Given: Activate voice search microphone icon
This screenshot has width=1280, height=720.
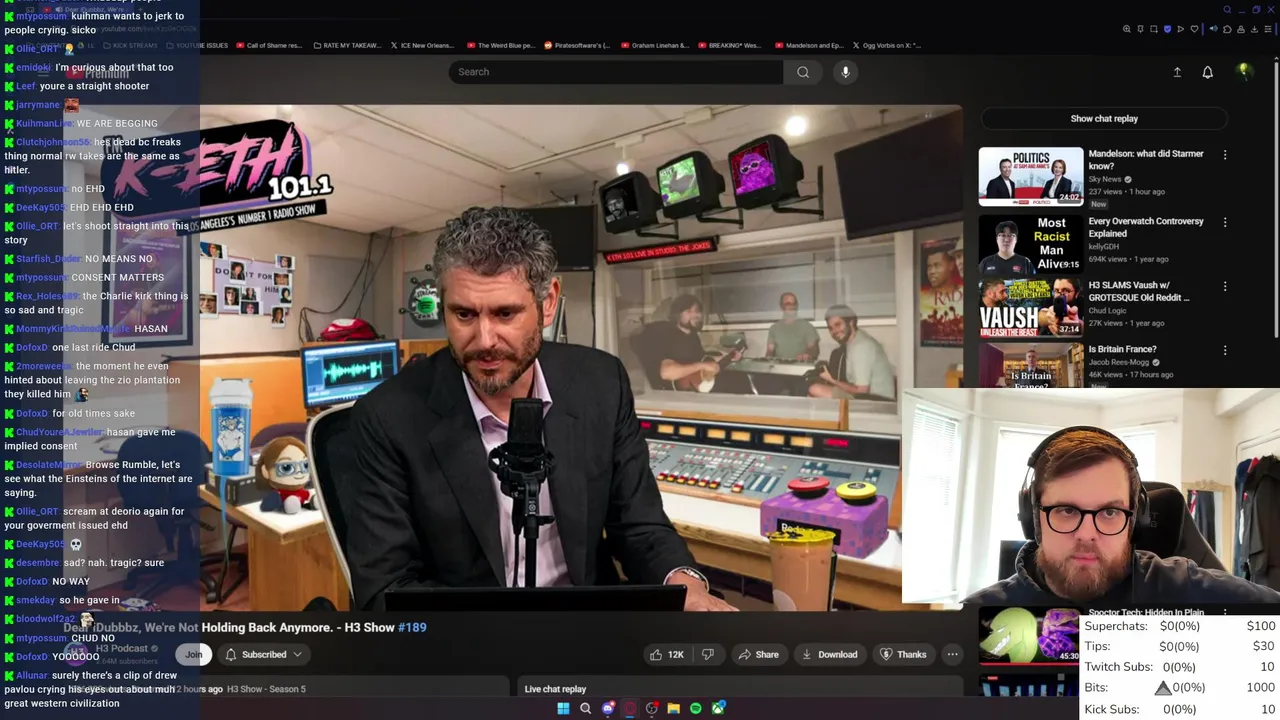Looking at the screenshot, I should click(x=845, y=72).
